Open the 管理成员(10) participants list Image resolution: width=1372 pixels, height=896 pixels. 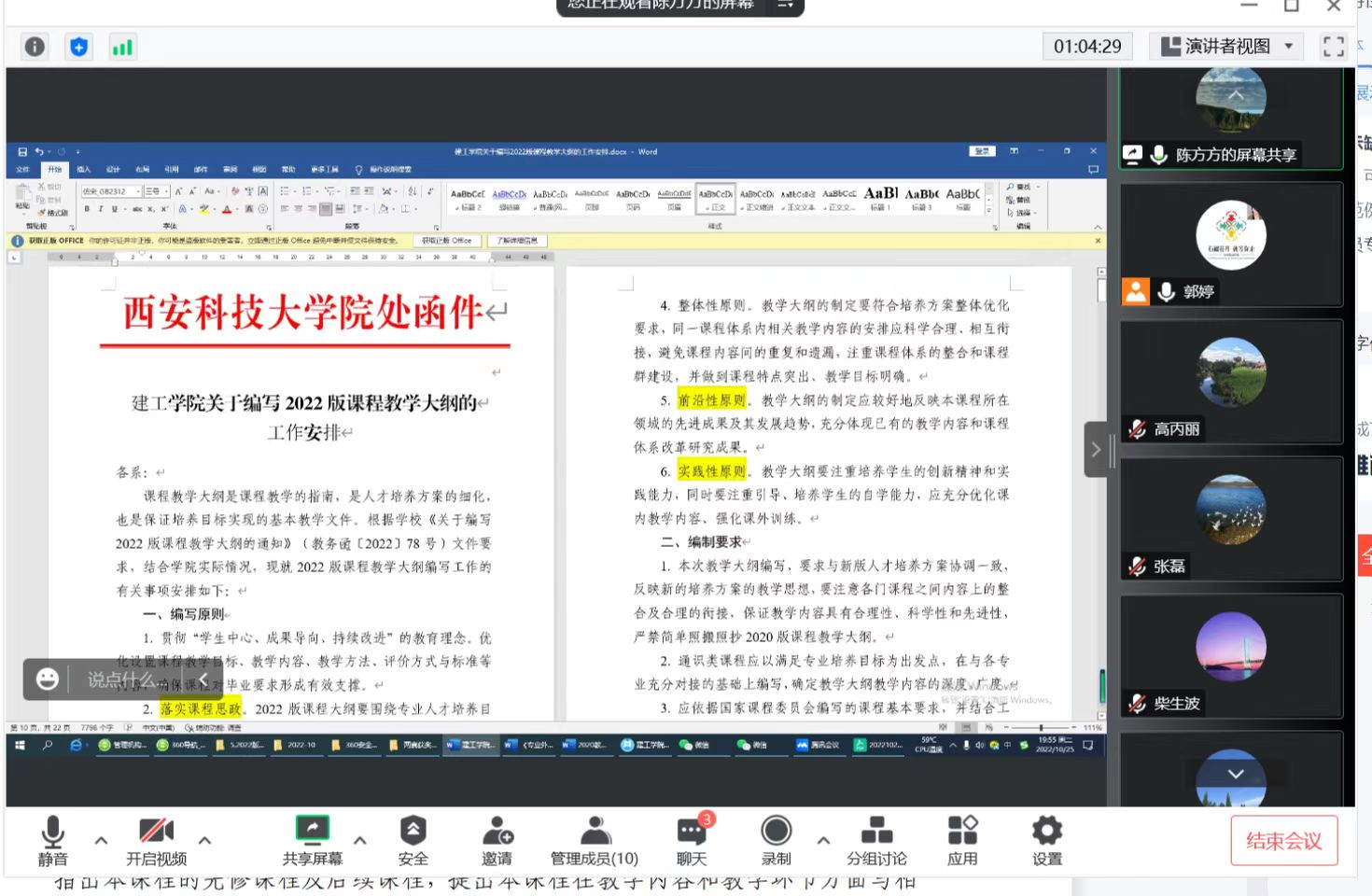point(595,840)
